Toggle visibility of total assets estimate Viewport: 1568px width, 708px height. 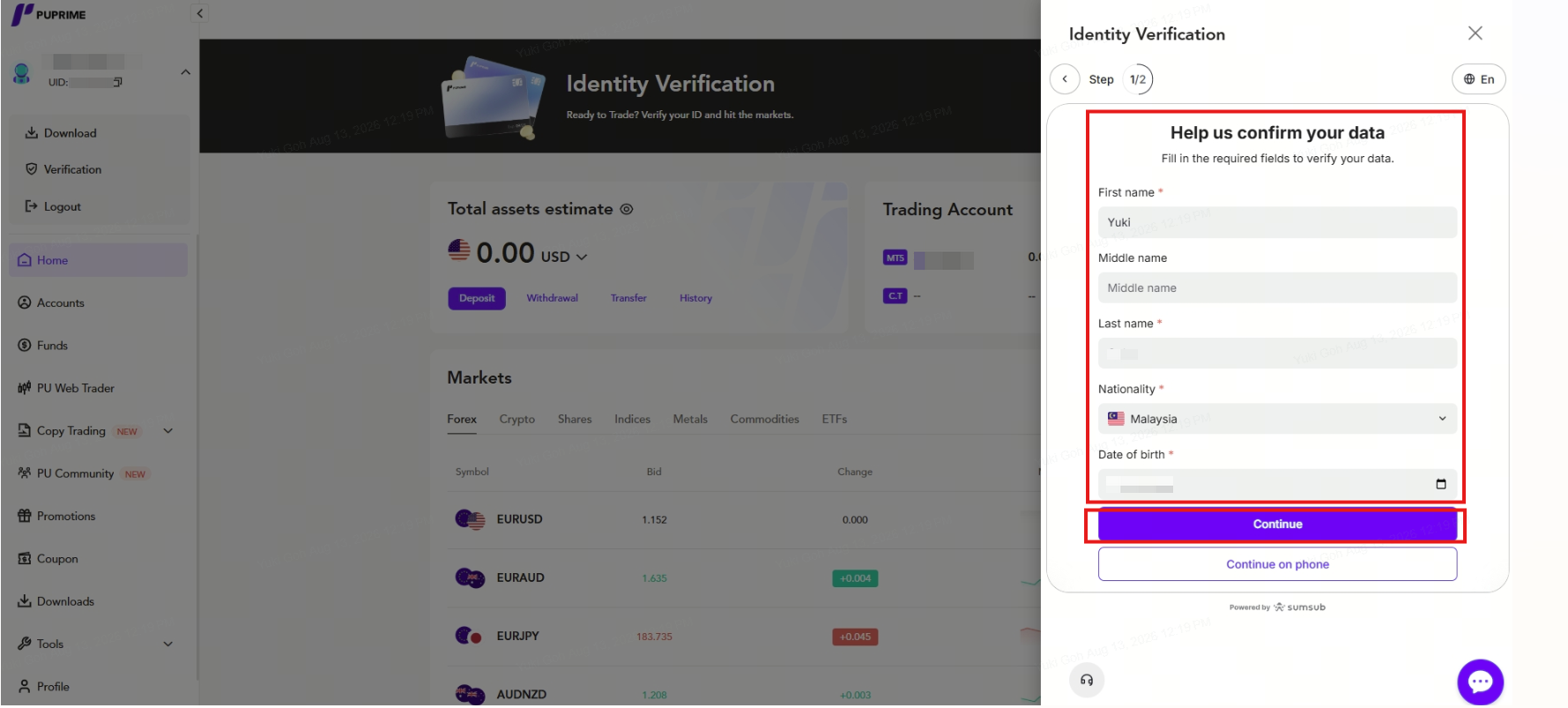point(627,210)
